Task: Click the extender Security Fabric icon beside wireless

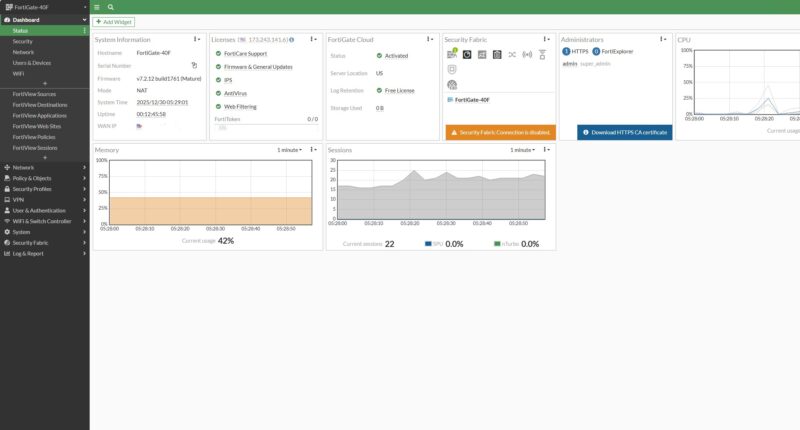Action: [542, 55]
